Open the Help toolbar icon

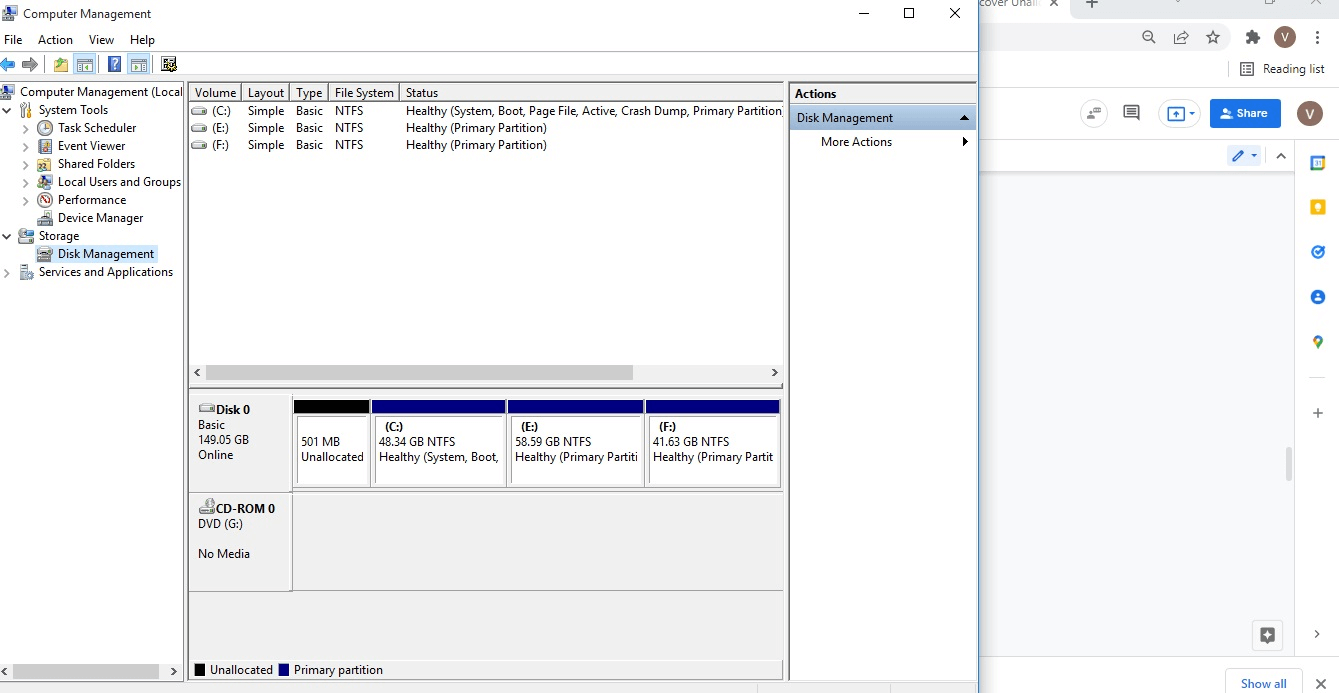114,65
